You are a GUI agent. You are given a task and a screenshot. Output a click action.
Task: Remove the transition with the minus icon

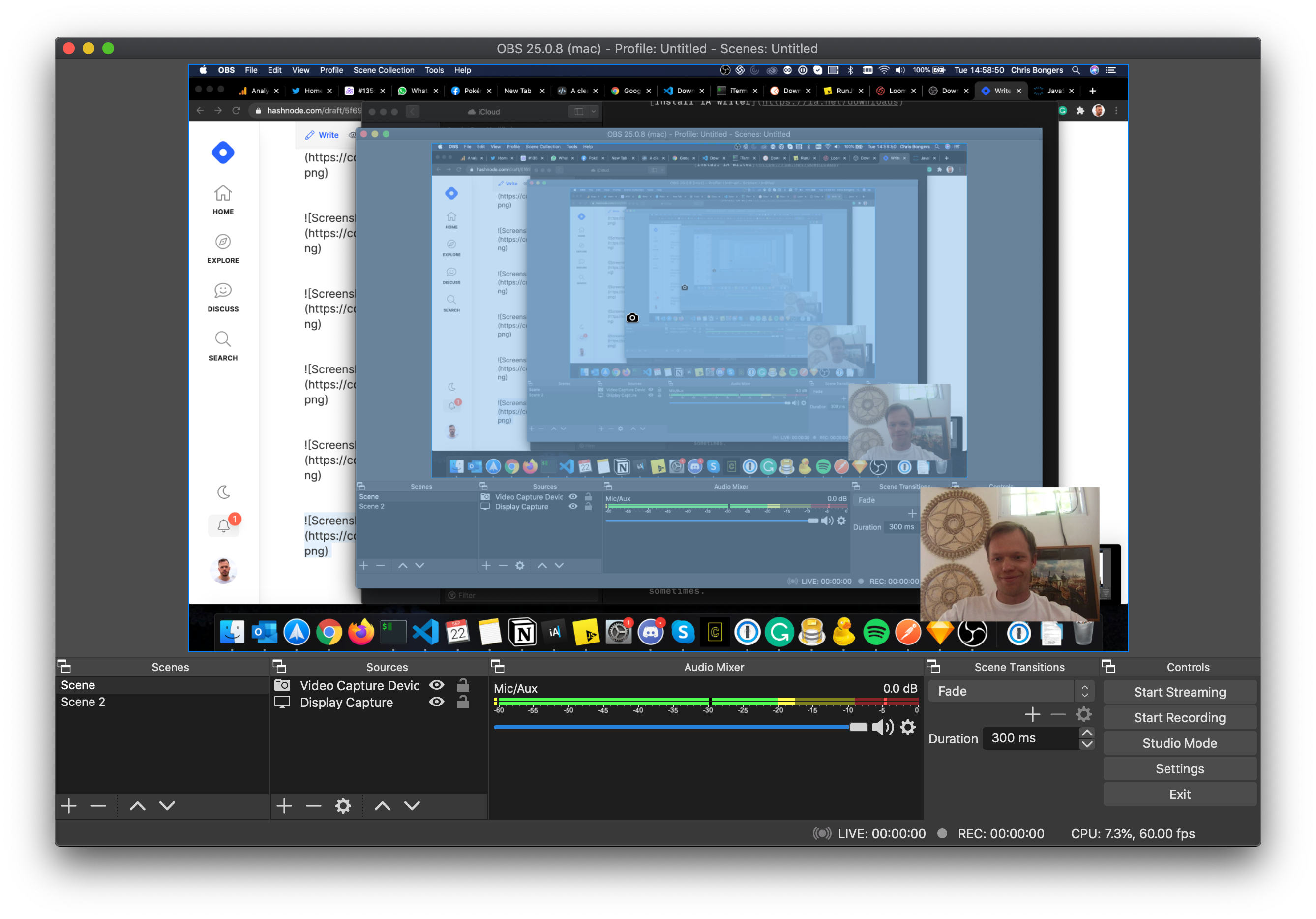[1058, 714]
